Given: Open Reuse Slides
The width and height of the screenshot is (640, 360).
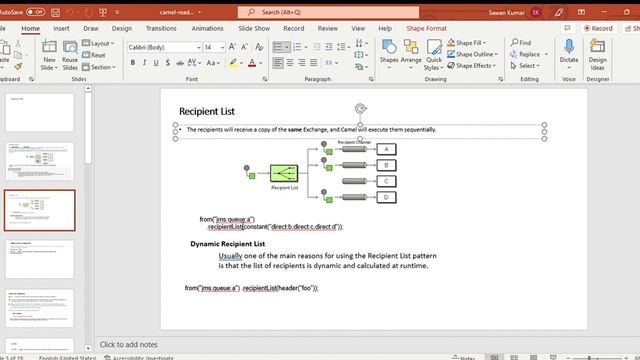Looking at the screenshot, I should pos(70,55).
